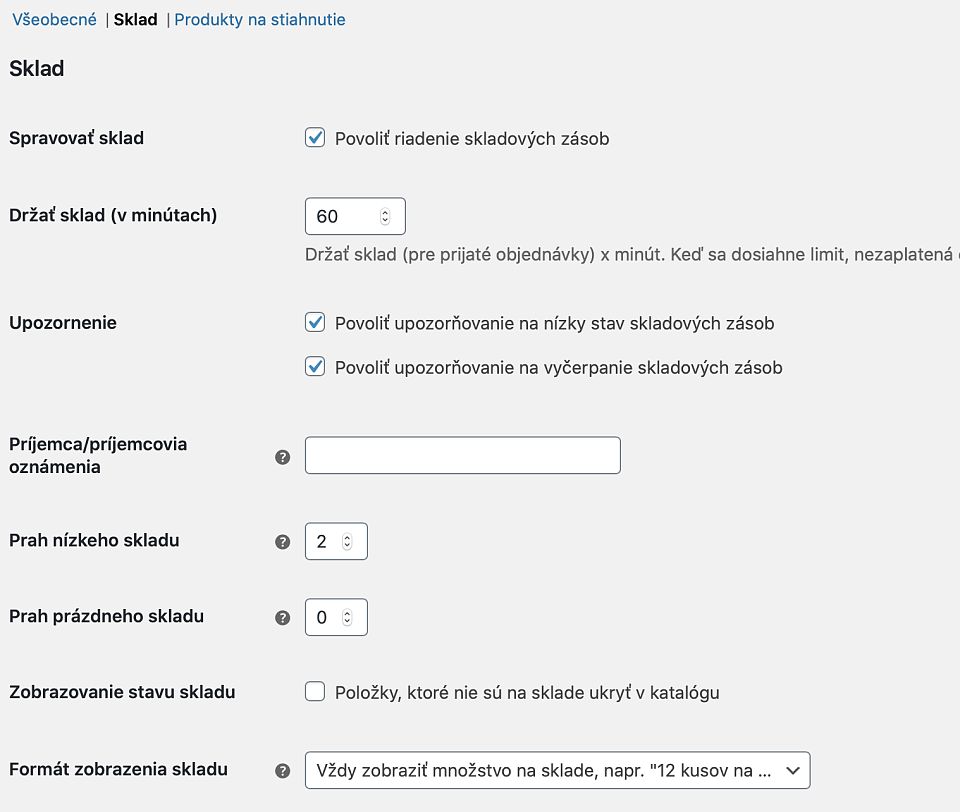The height and width of the screenshot is (812, 960).
Task: Click help icon for Formát zobrazenia skladu
Action: click(283, 771)
